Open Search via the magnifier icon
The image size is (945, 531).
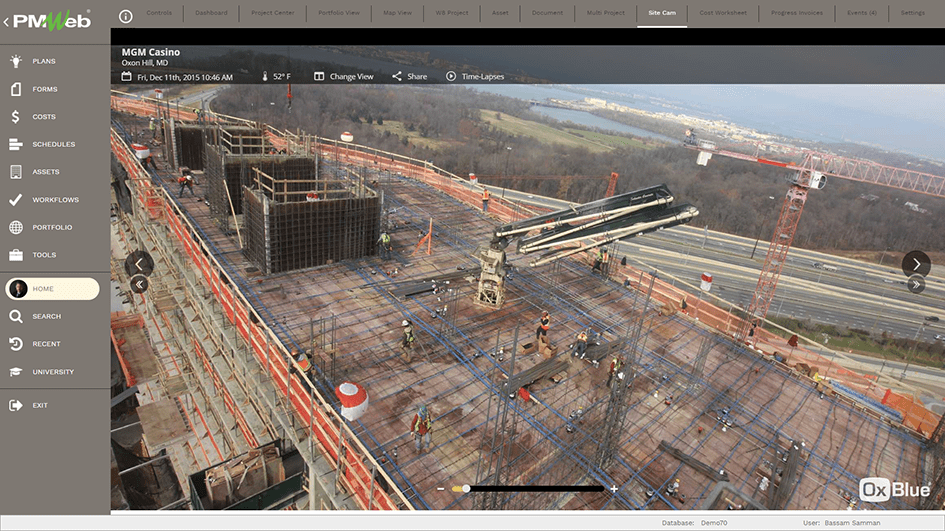[16, 316]
